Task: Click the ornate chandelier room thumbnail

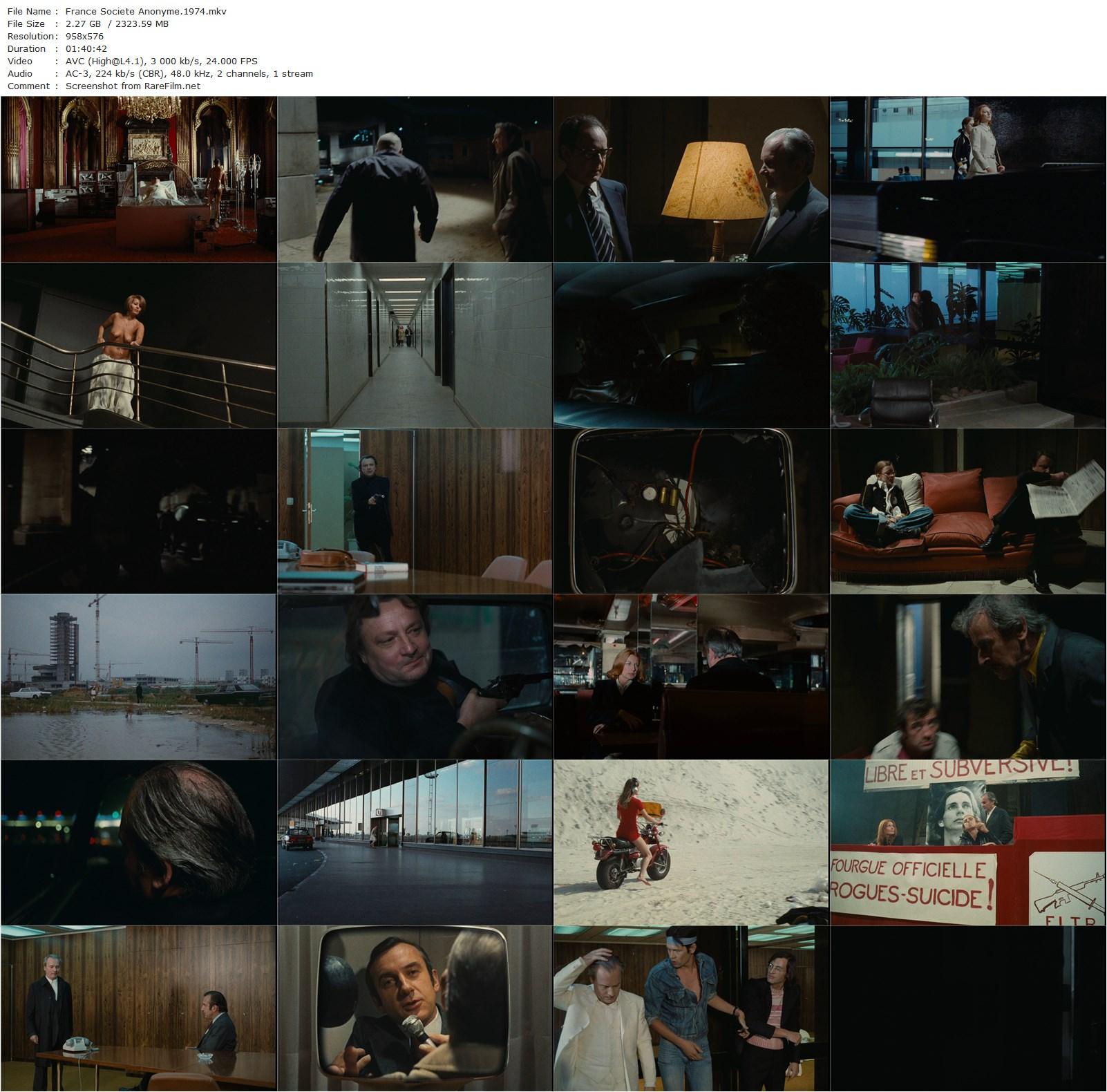Action: tap(138, 179)
